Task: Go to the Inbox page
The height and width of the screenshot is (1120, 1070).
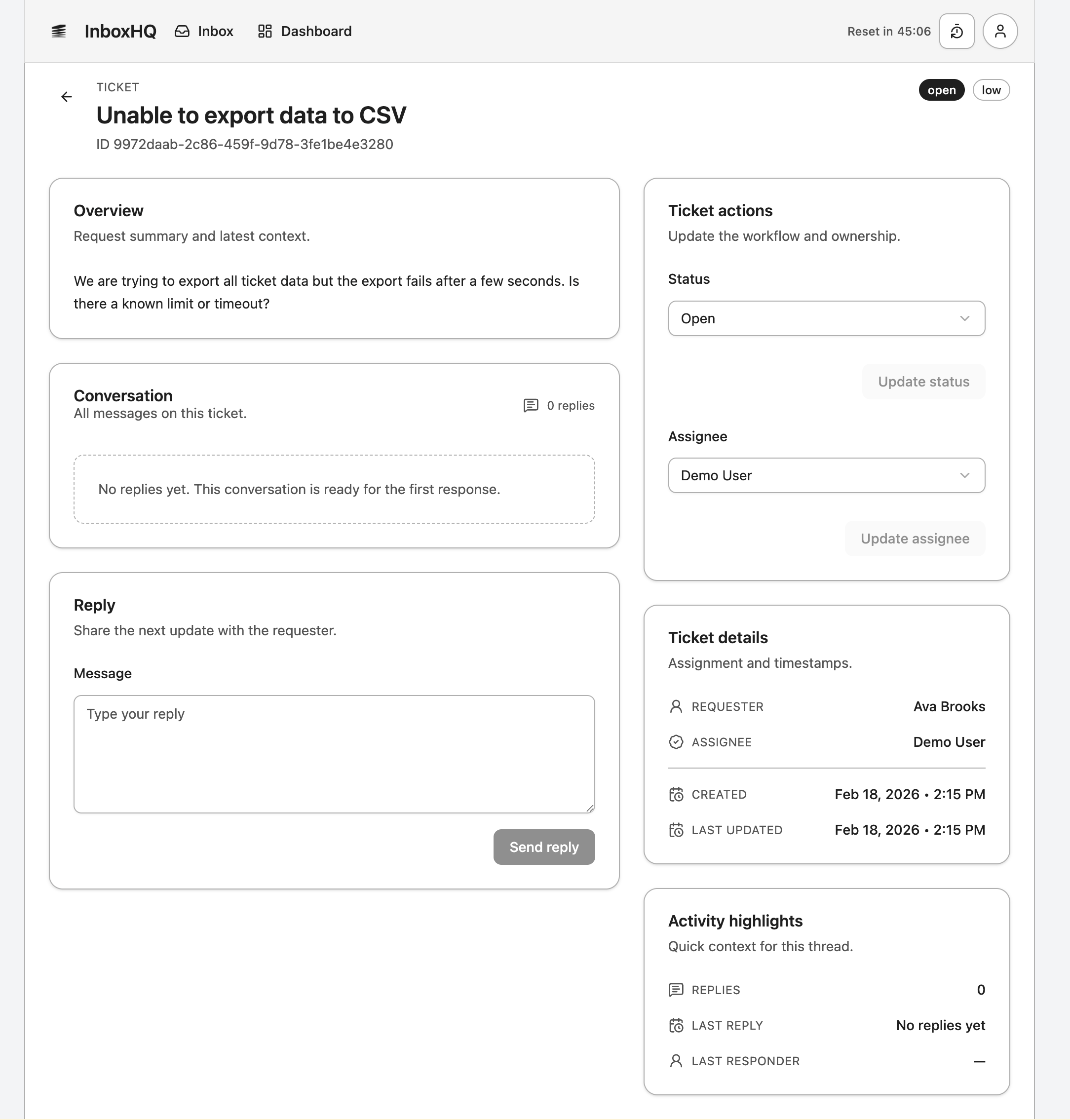Action: pos(204,32)
